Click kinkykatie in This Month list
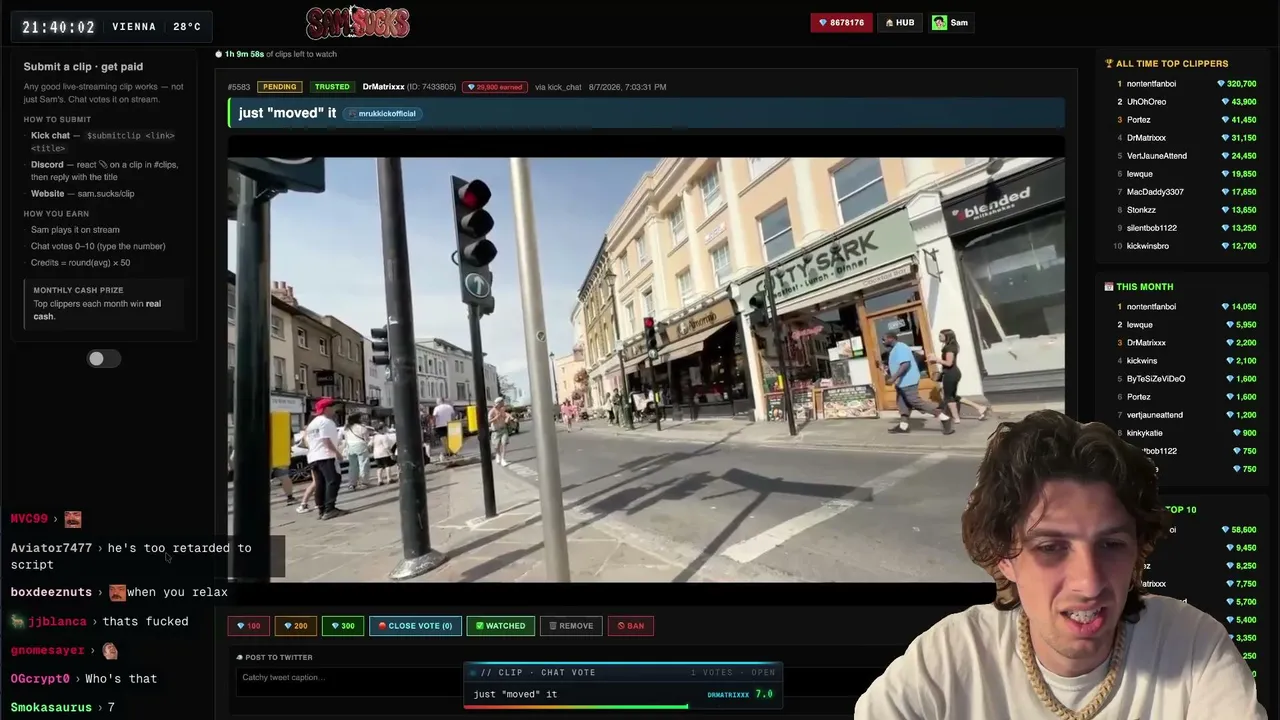Screen dimensions: 1280x720 point(1144,433)
